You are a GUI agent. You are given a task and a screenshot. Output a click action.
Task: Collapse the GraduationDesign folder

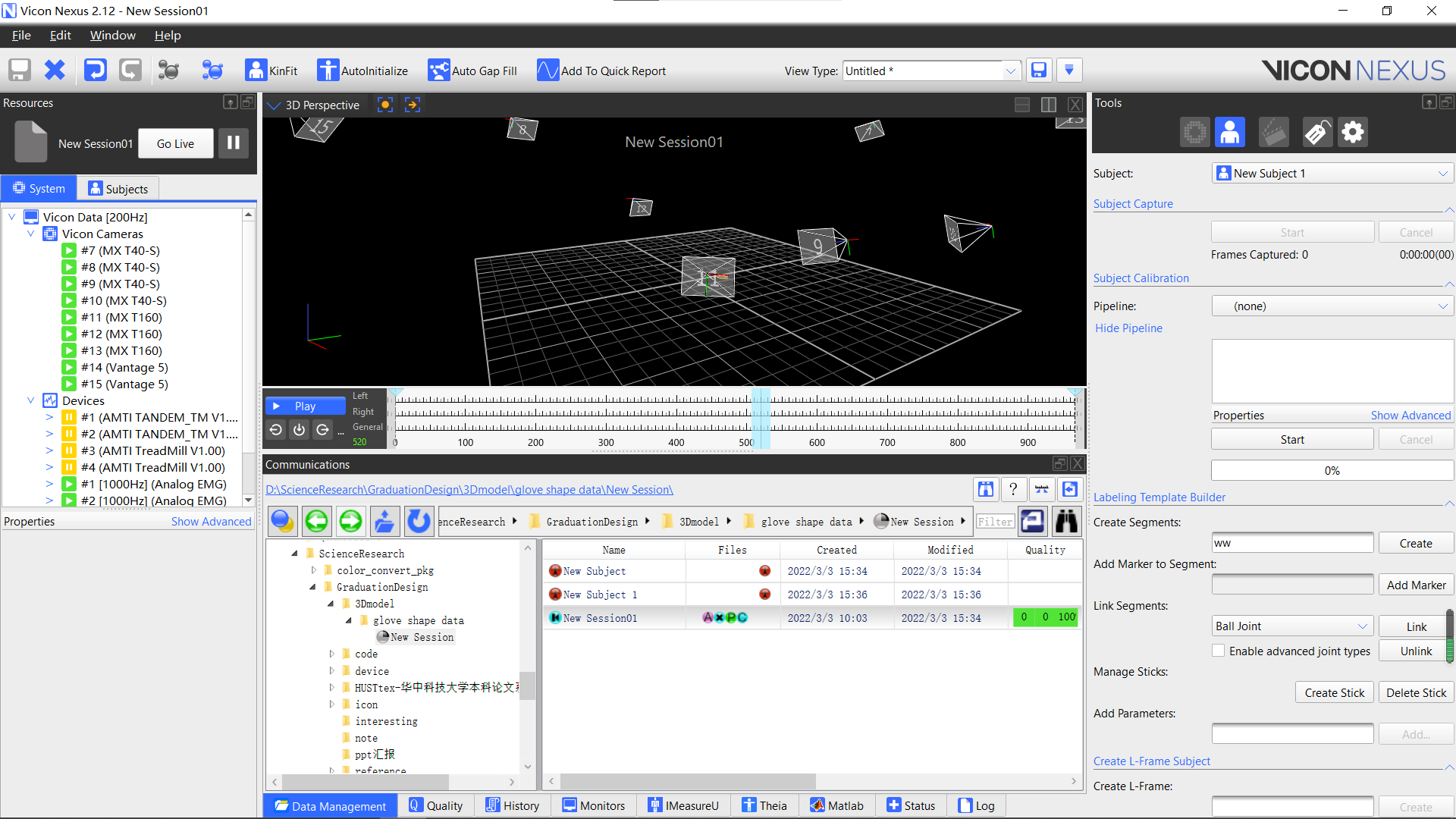(312, 587)
